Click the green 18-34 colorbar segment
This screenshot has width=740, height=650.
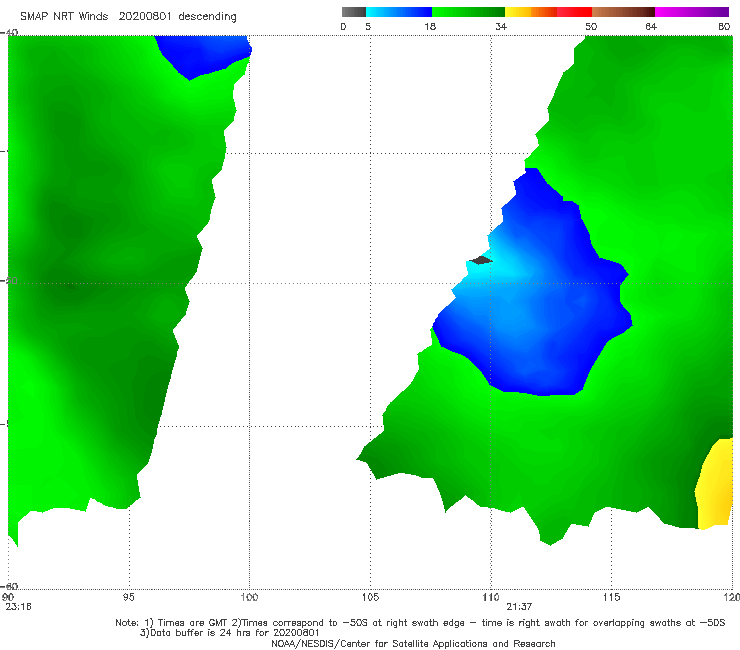click(468, 12)
